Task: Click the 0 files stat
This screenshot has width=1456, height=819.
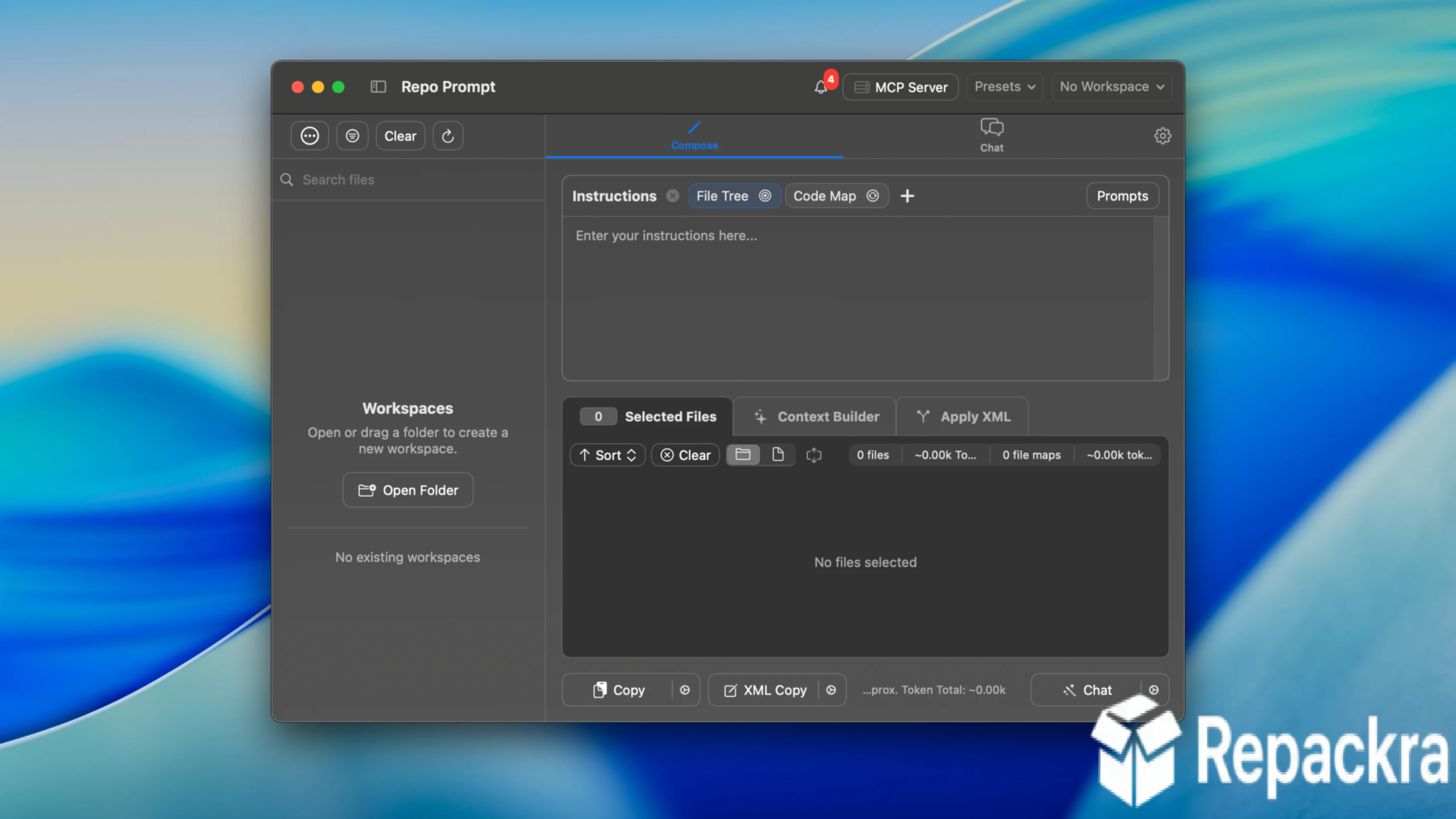Action: [x=873, y=455]
